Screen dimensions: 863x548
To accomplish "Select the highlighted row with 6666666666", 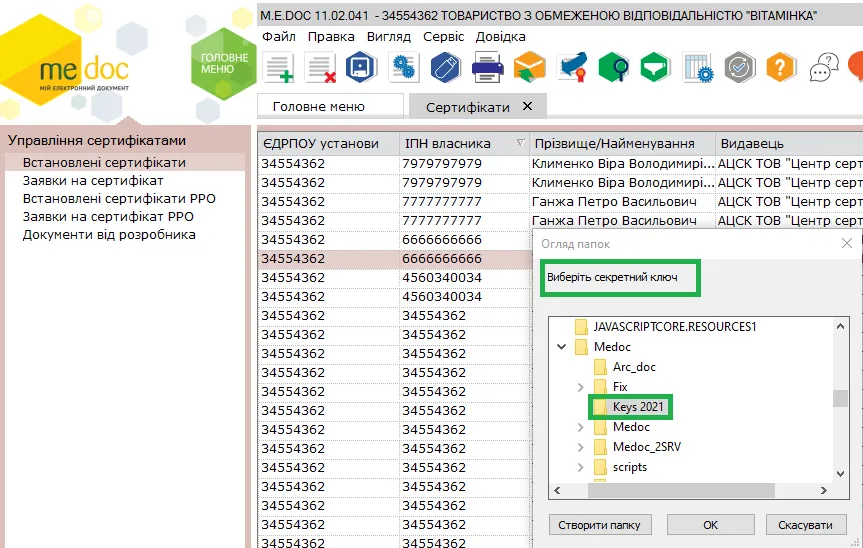I will pos(395,259).
